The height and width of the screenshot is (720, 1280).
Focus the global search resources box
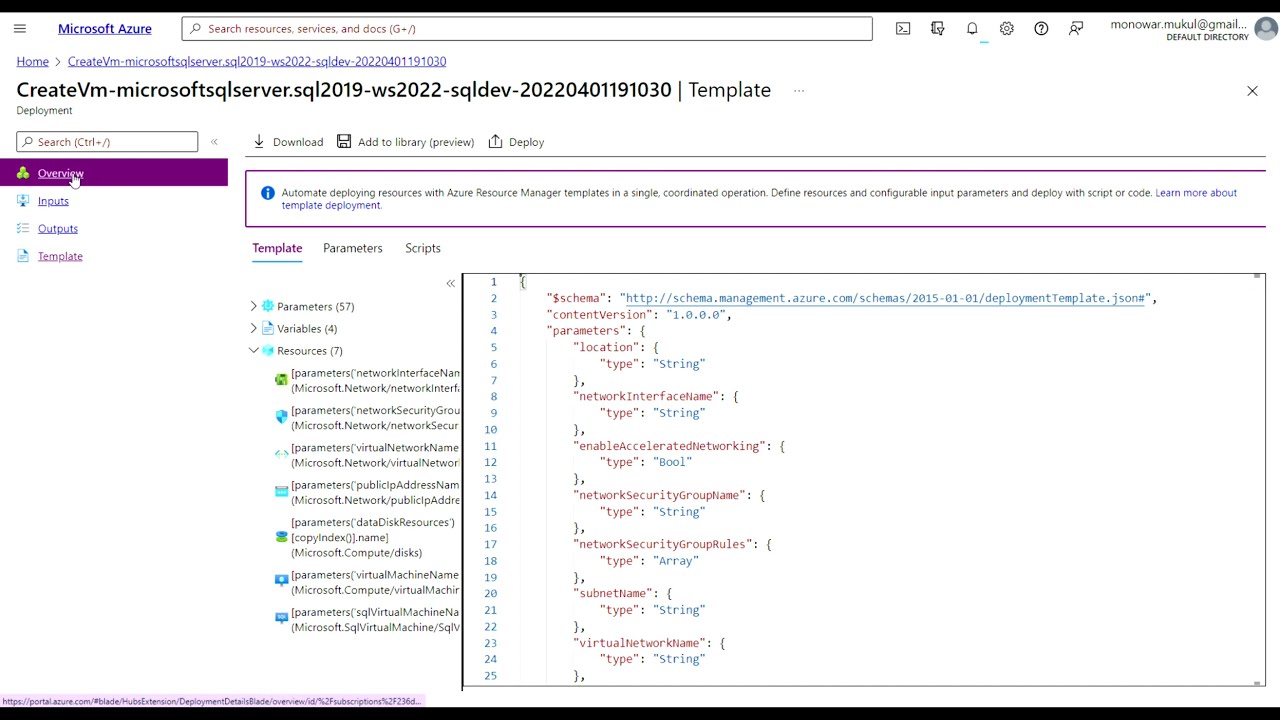pos(527,29)
